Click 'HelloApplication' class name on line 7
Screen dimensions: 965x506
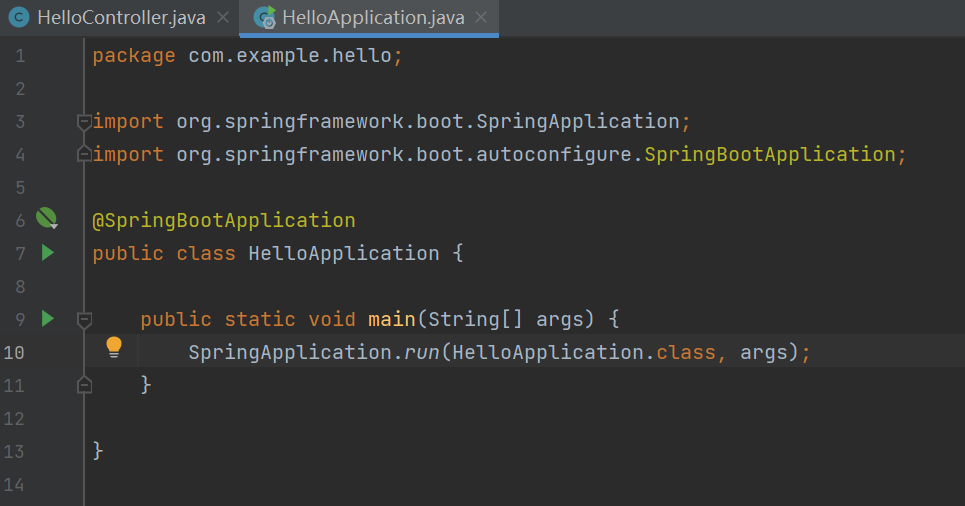pyautogui.click(x=344, y=253)
